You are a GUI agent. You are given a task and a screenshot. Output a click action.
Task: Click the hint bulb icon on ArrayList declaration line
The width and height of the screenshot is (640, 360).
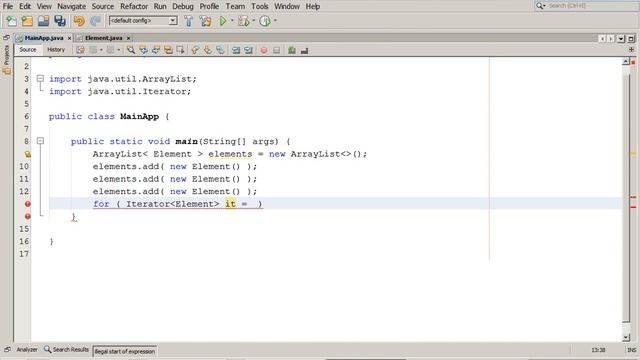click(x=27, y=154)
